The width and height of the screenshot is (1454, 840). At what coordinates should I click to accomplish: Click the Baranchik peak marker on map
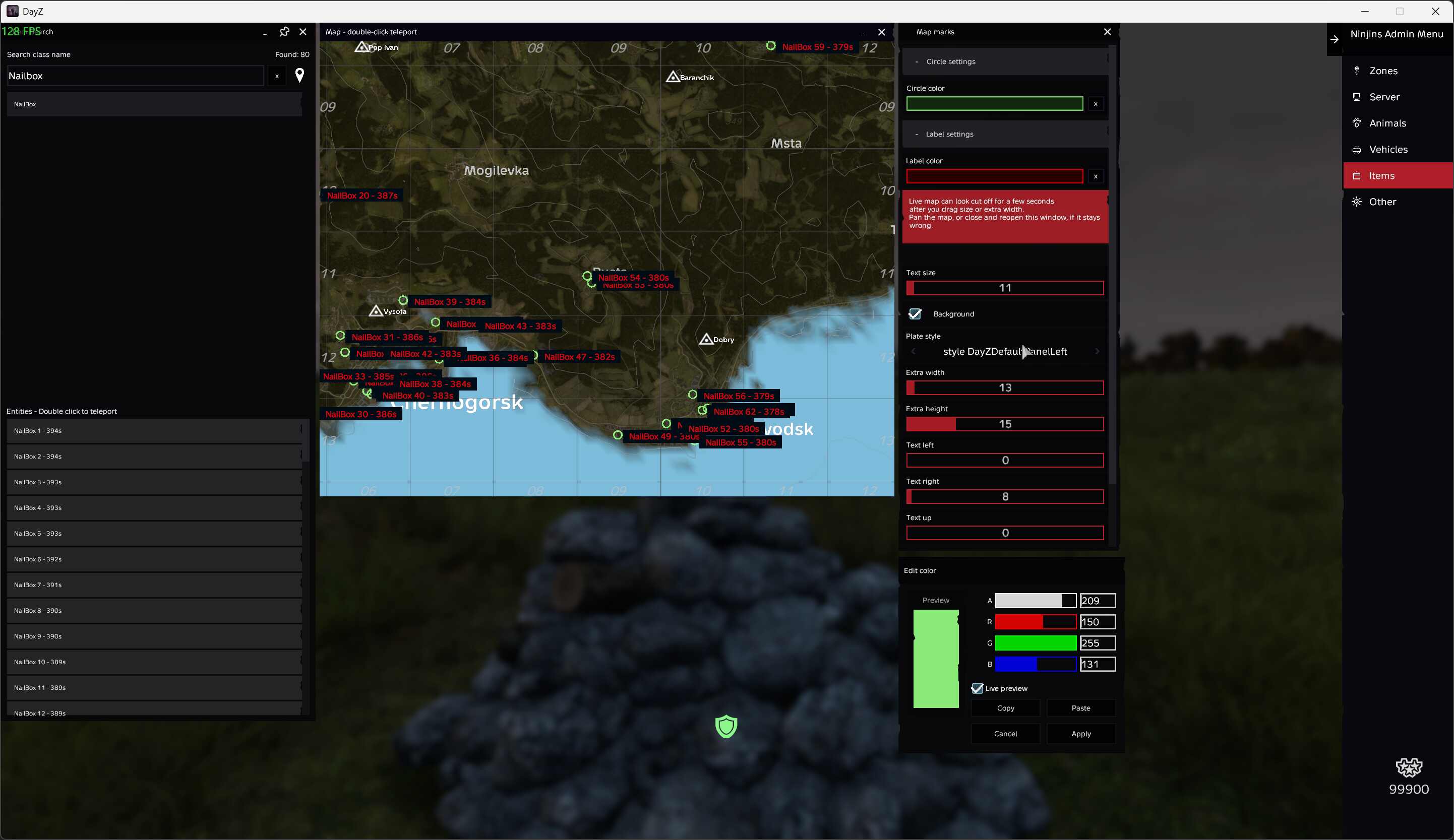click(672, 76)
